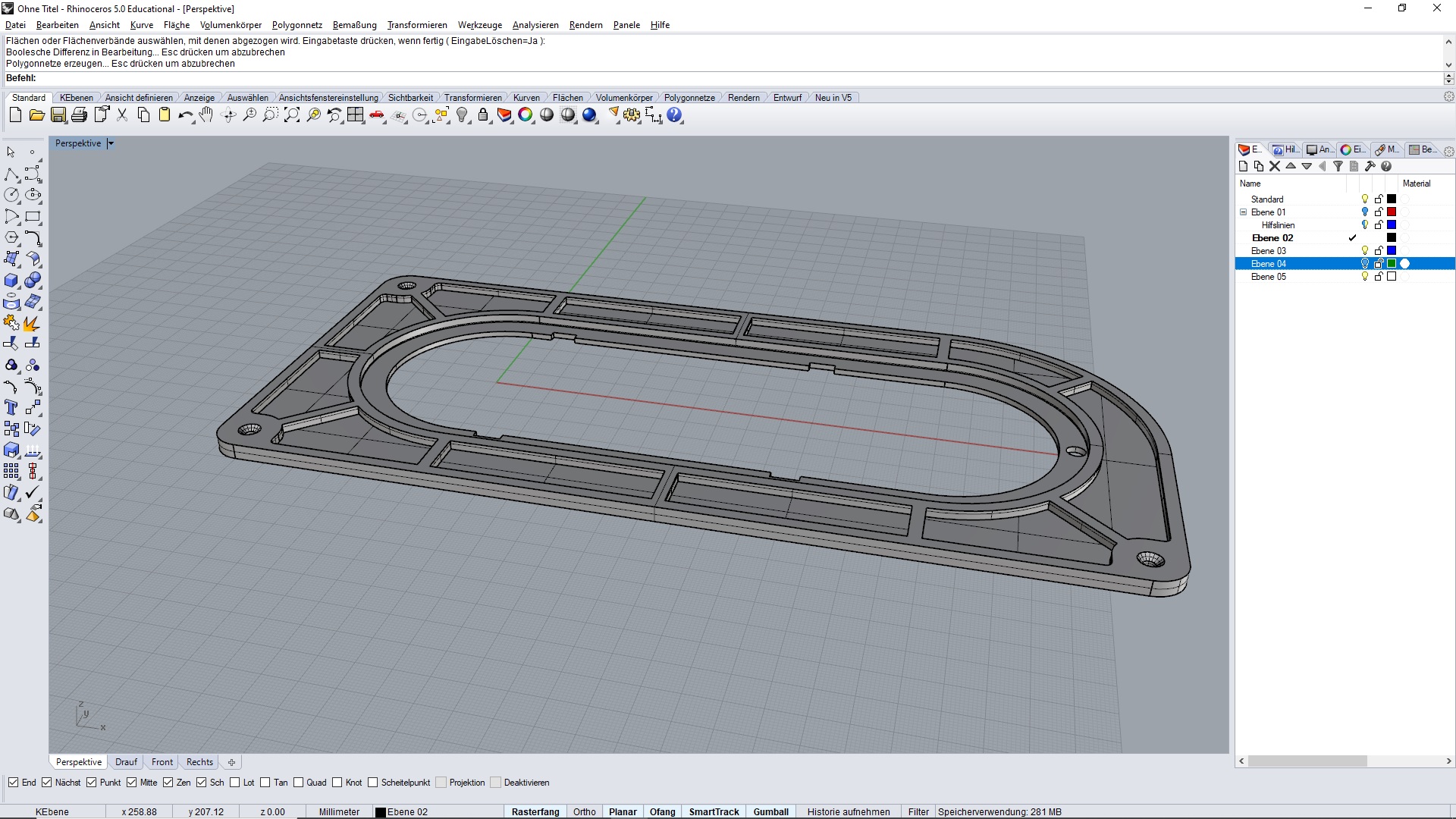1456x819 pixels.
Task: Create new layer in layer panel
Action: point(1243,167)
